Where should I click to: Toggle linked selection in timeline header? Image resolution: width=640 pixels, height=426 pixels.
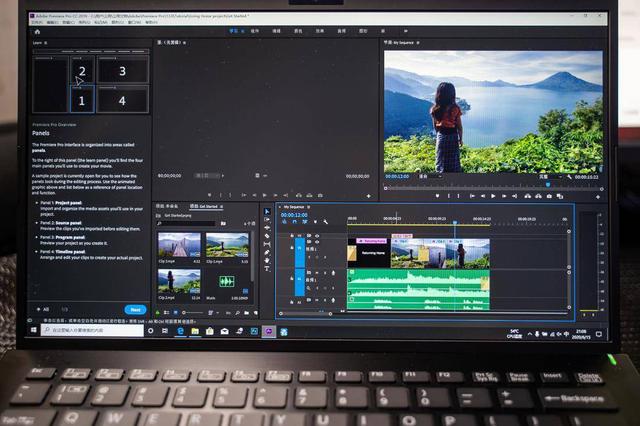point(304,222)
